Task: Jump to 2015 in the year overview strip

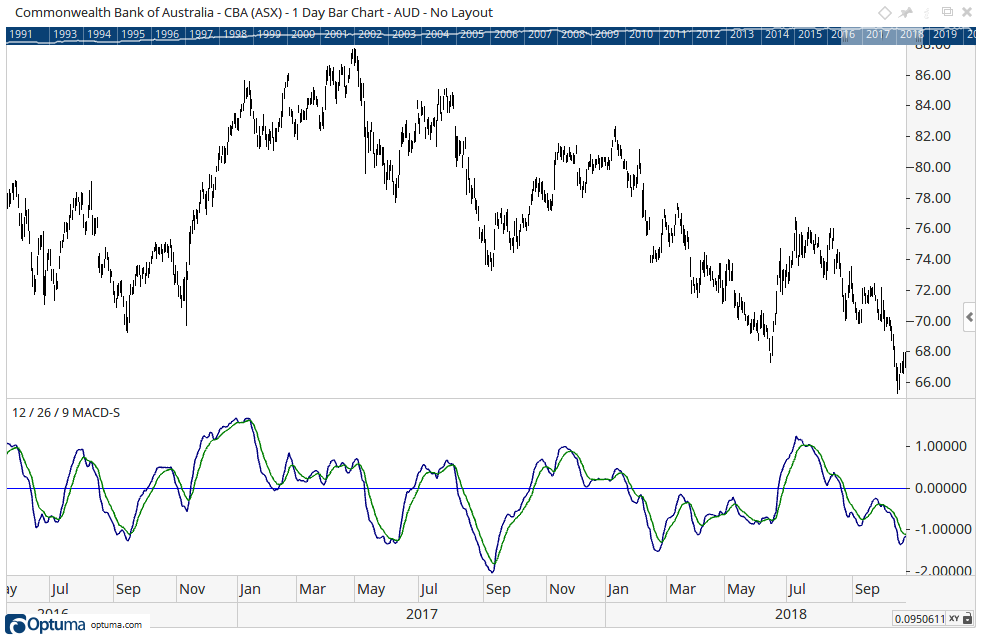Action: [810, 34]
